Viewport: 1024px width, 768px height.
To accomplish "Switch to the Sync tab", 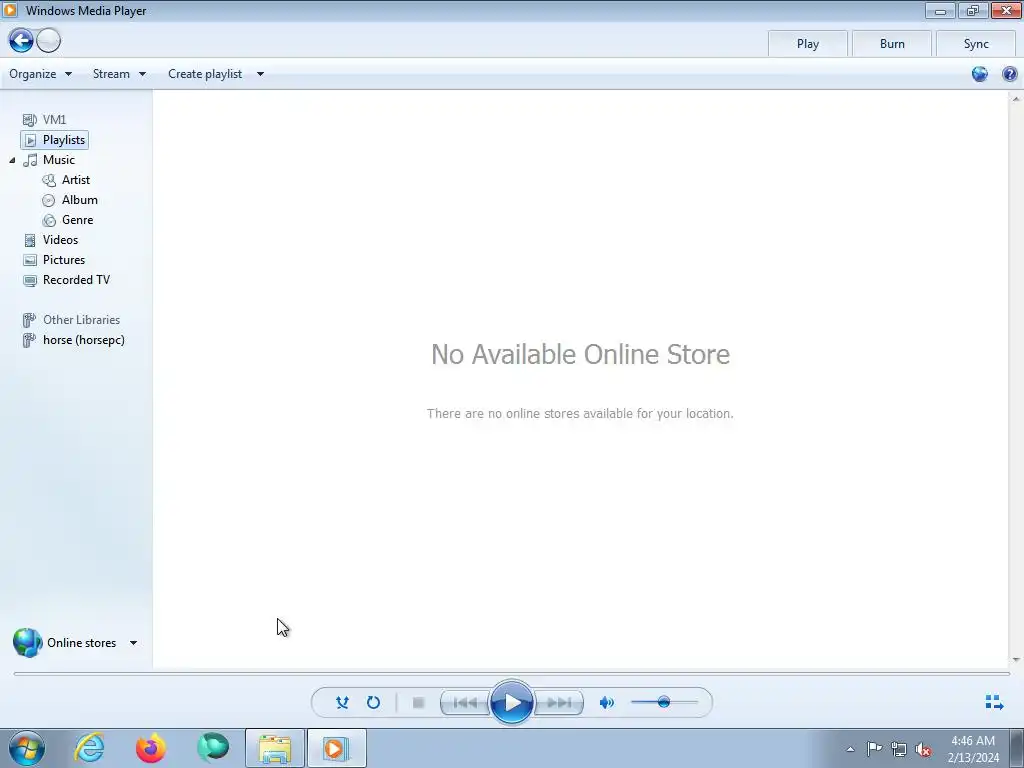I will tap(976, 44).
